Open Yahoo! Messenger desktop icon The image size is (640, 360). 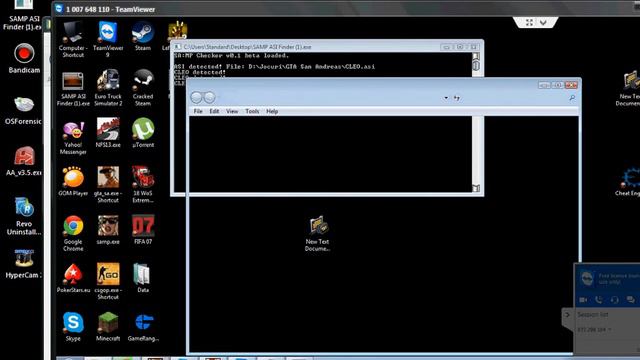coord(73,137)
